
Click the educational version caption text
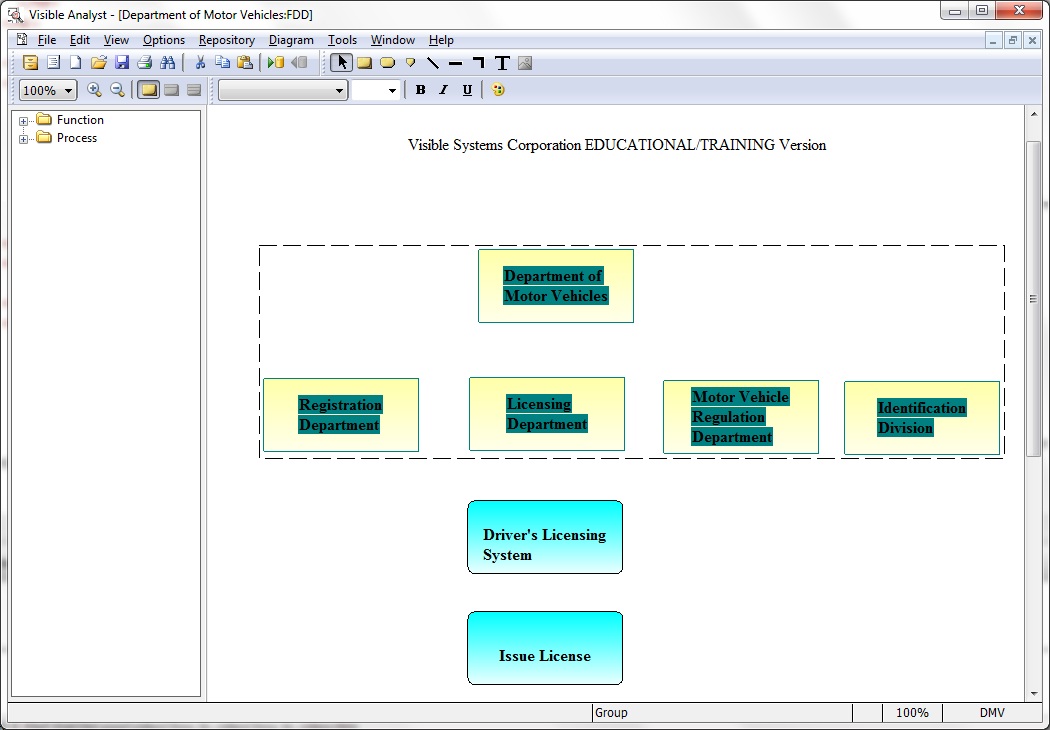click(x=617, y=145)
